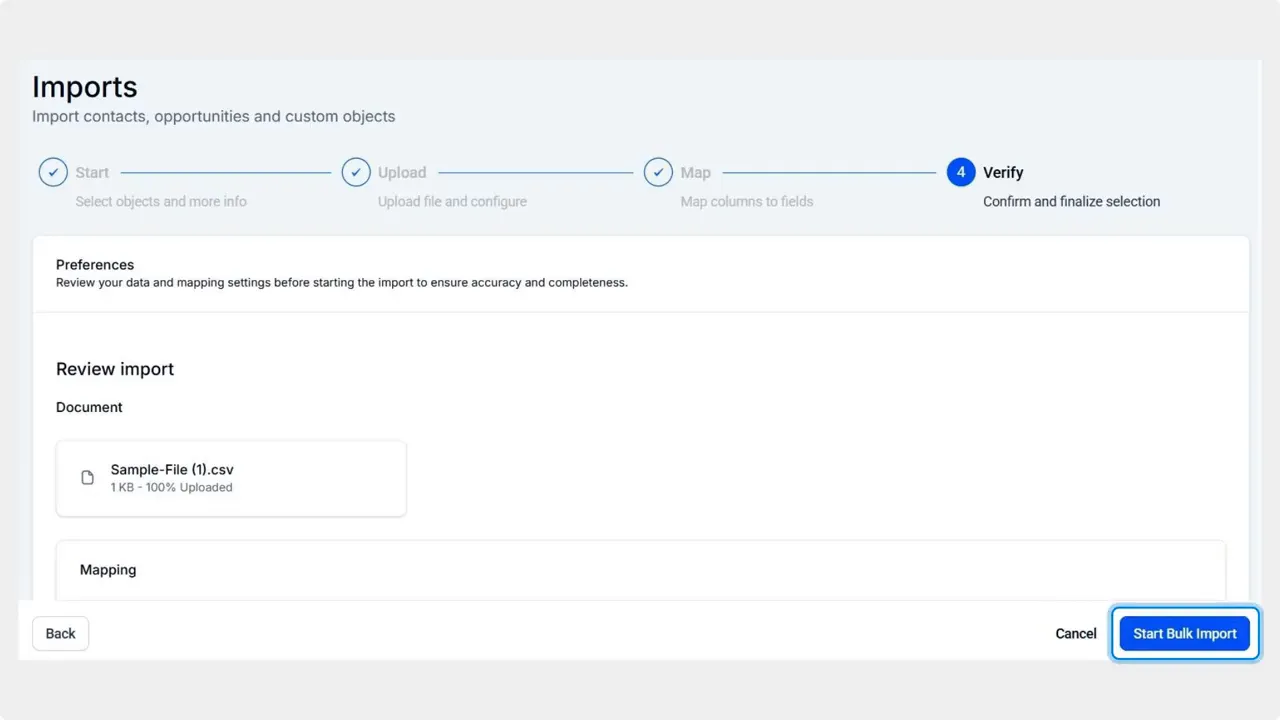Click the Start step checkmark icon
This screenshot has width=1280, height=720.
53,172
